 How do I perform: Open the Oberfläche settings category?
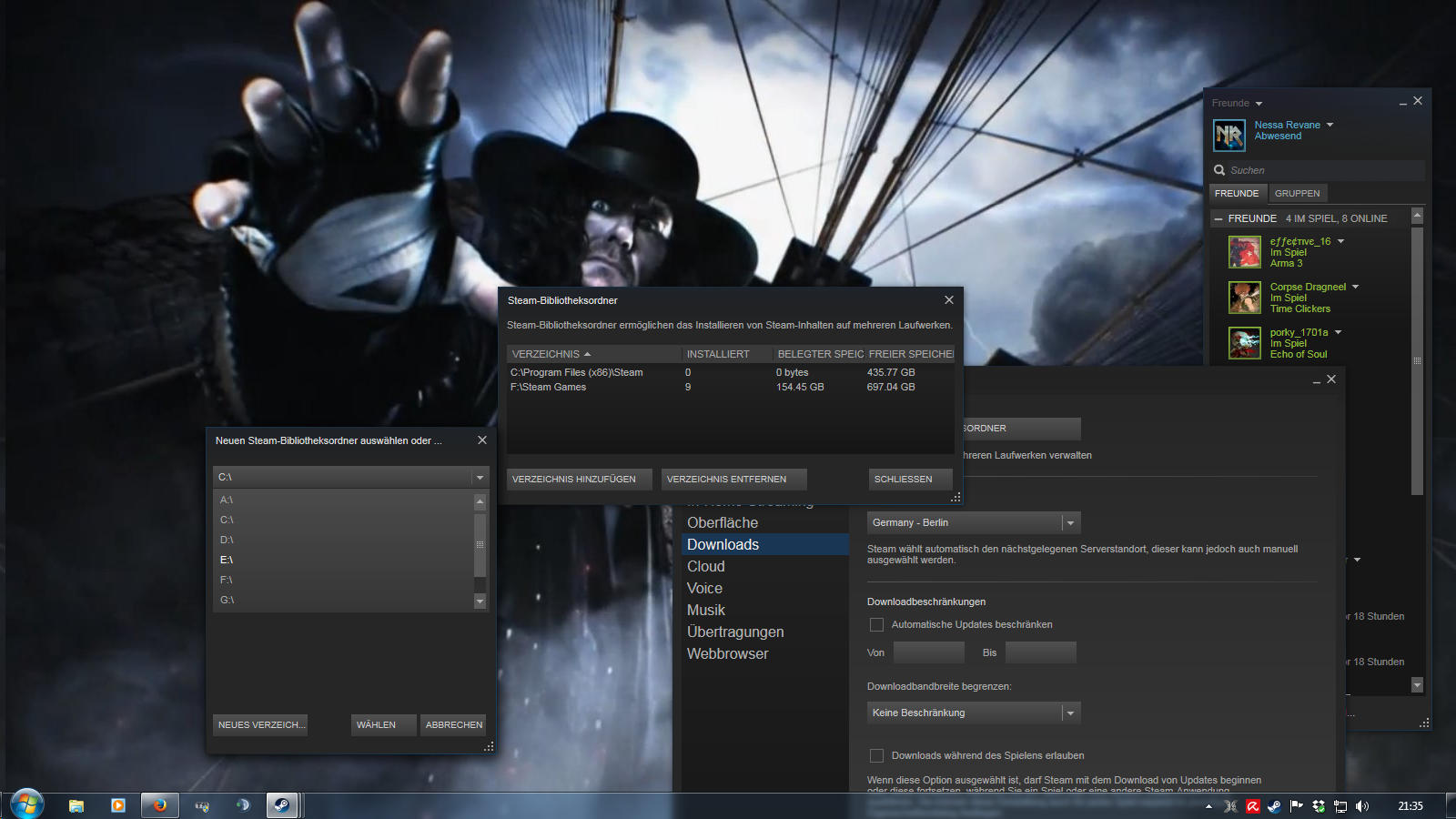tap(765, 522)
